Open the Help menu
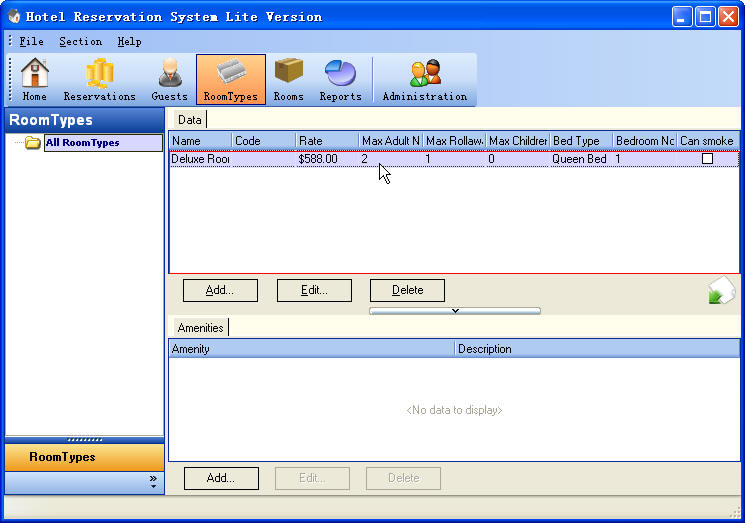The image size is (745, 523). click(129, 42)
